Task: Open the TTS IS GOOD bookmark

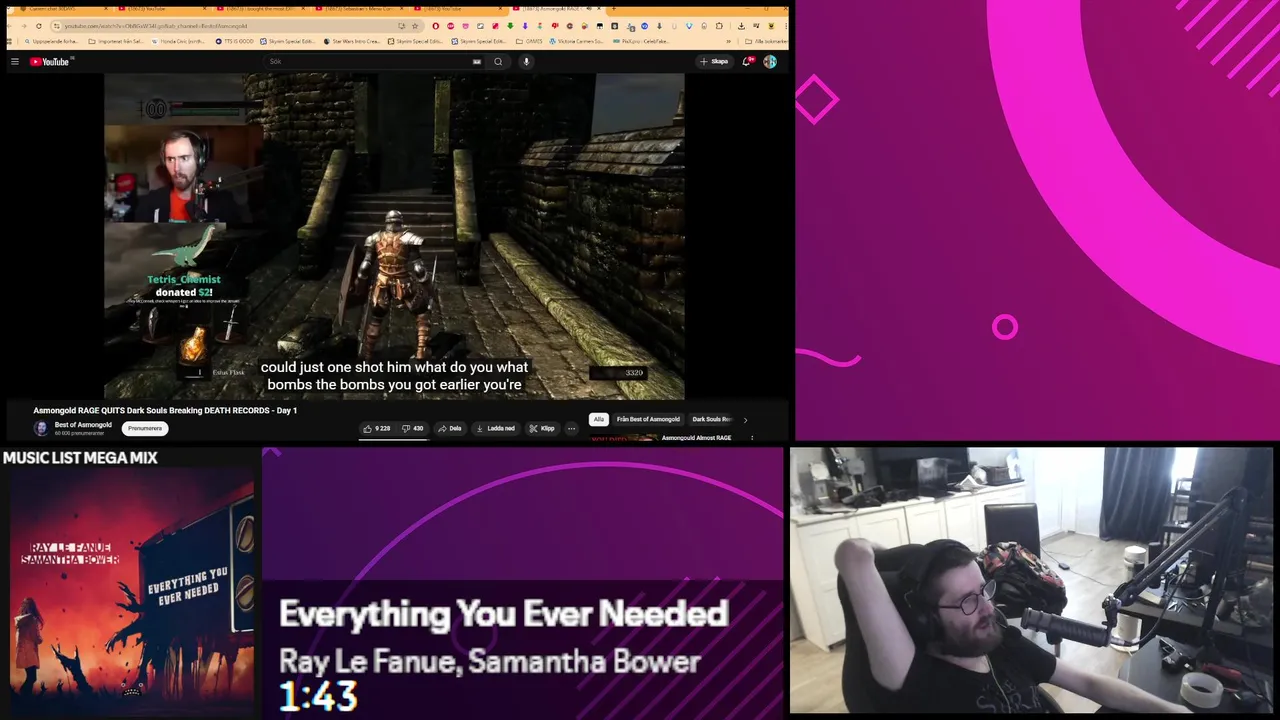Action: (x=235, y=41)
